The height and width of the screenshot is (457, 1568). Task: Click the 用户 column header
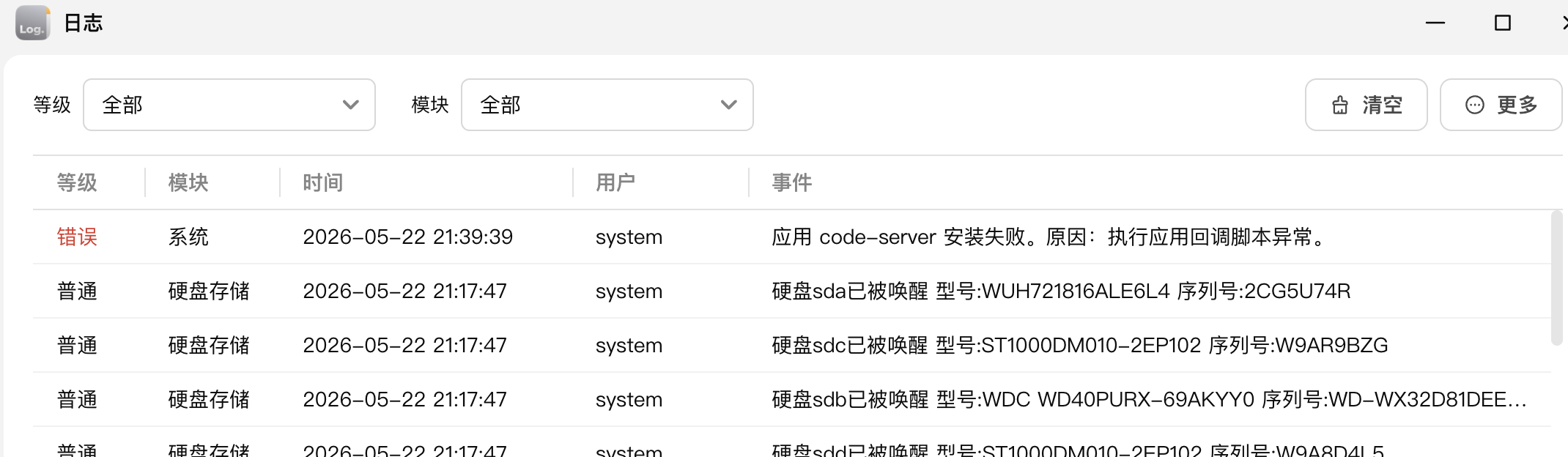pyautogui.click(x=615, y=182)
